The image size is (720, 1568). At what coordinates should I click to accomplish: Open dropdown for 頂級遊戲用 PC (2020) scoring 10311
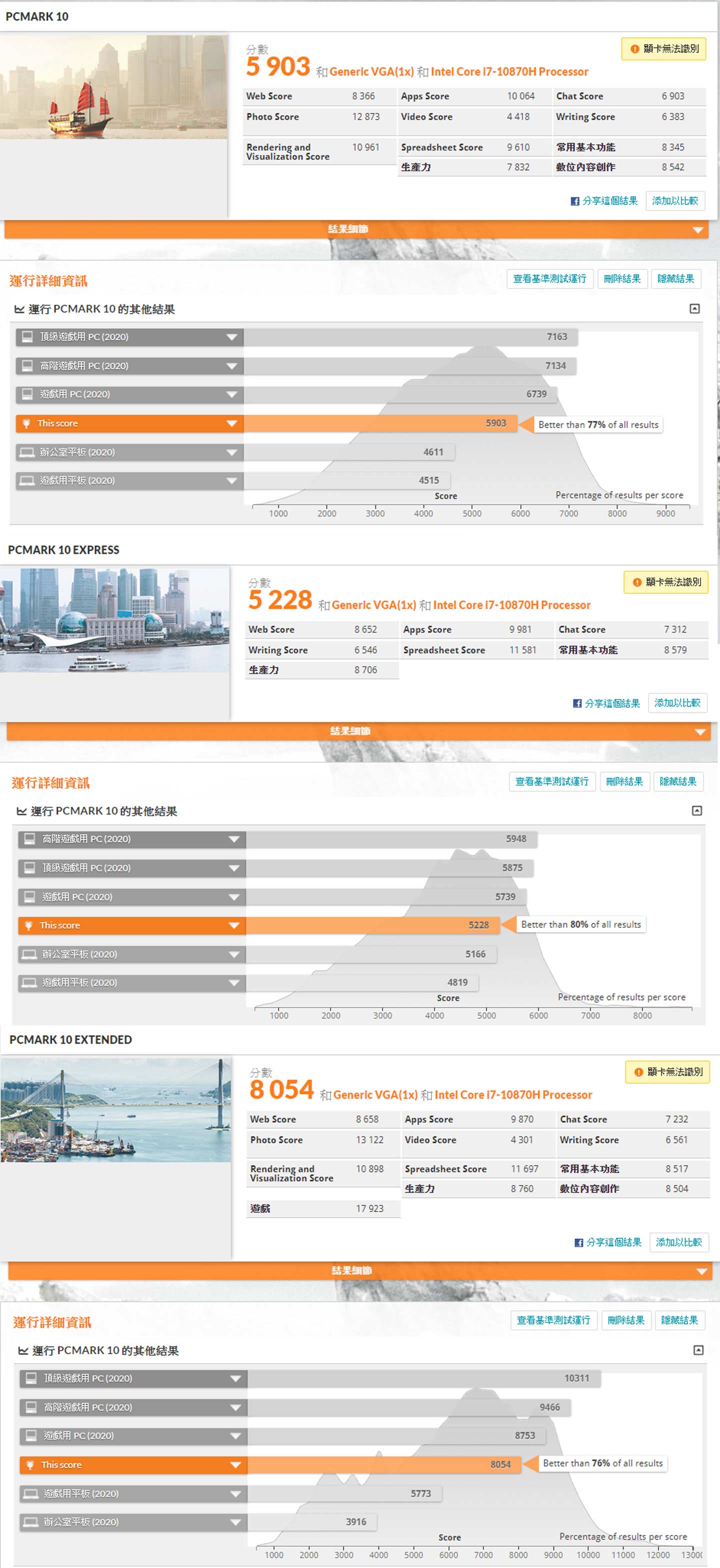pos(235,1378)
